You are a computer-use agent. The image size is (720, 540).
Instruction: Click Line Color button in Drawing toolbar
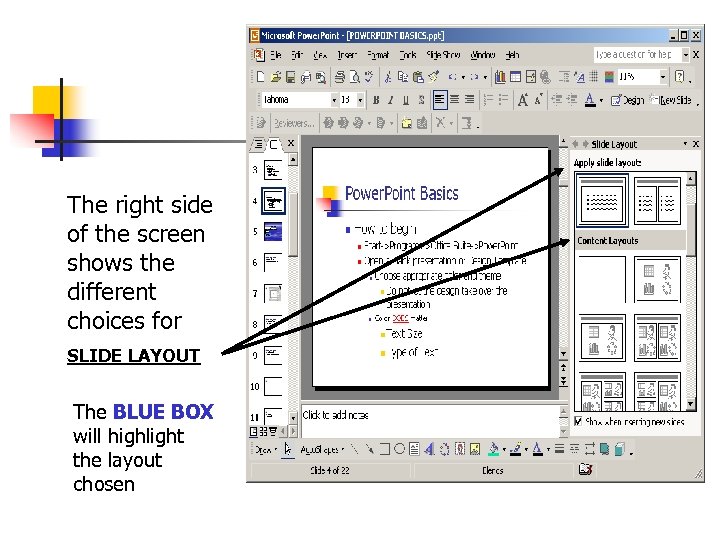516,449
